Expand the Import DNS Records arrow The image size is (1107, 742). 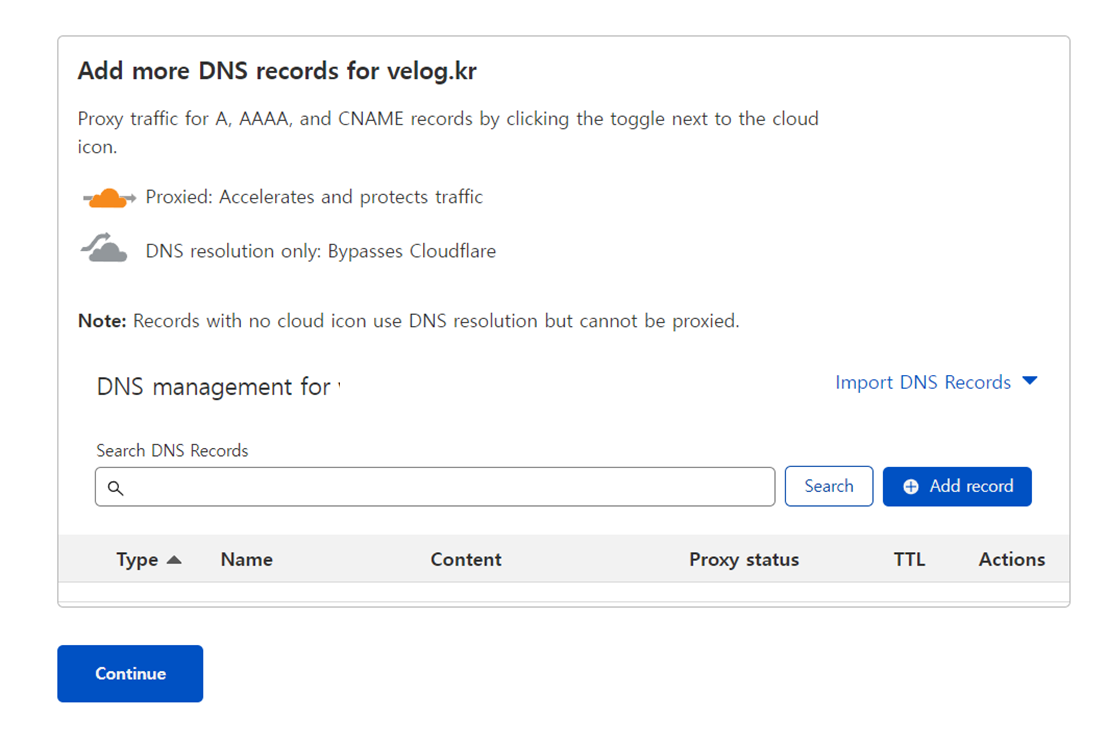[1029, 381]
